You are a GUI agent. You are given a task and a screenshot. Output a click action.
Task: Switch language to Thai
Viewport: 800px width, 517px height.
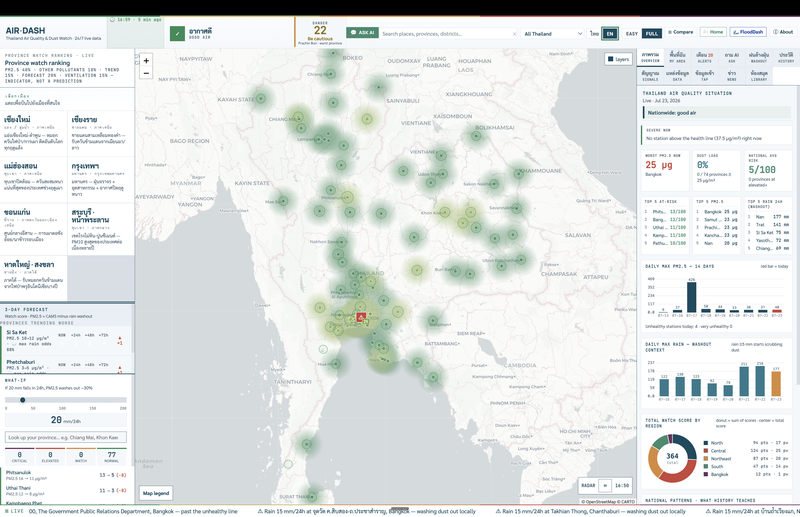point(594,34)
